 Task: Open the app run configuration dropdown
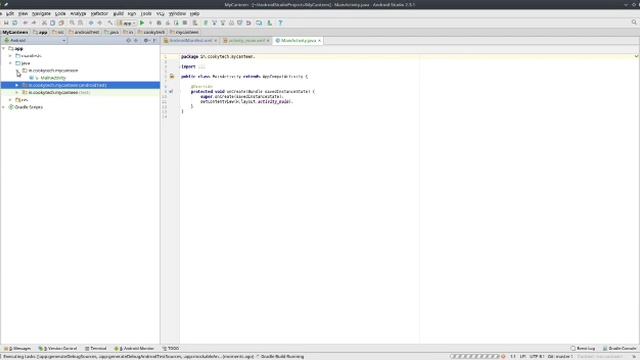(127, 23)
